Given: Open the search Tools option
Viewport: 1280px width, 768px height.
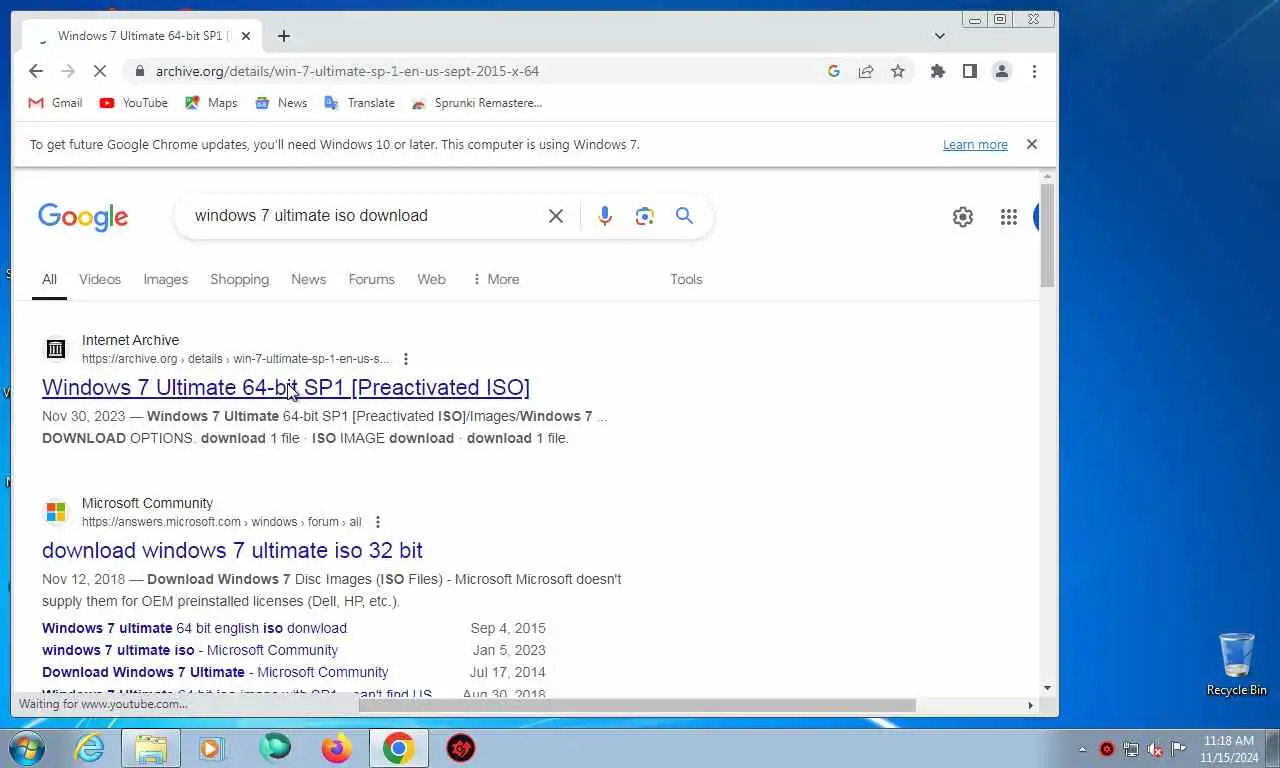Looking at the screenshot, I should coord(687,279).
